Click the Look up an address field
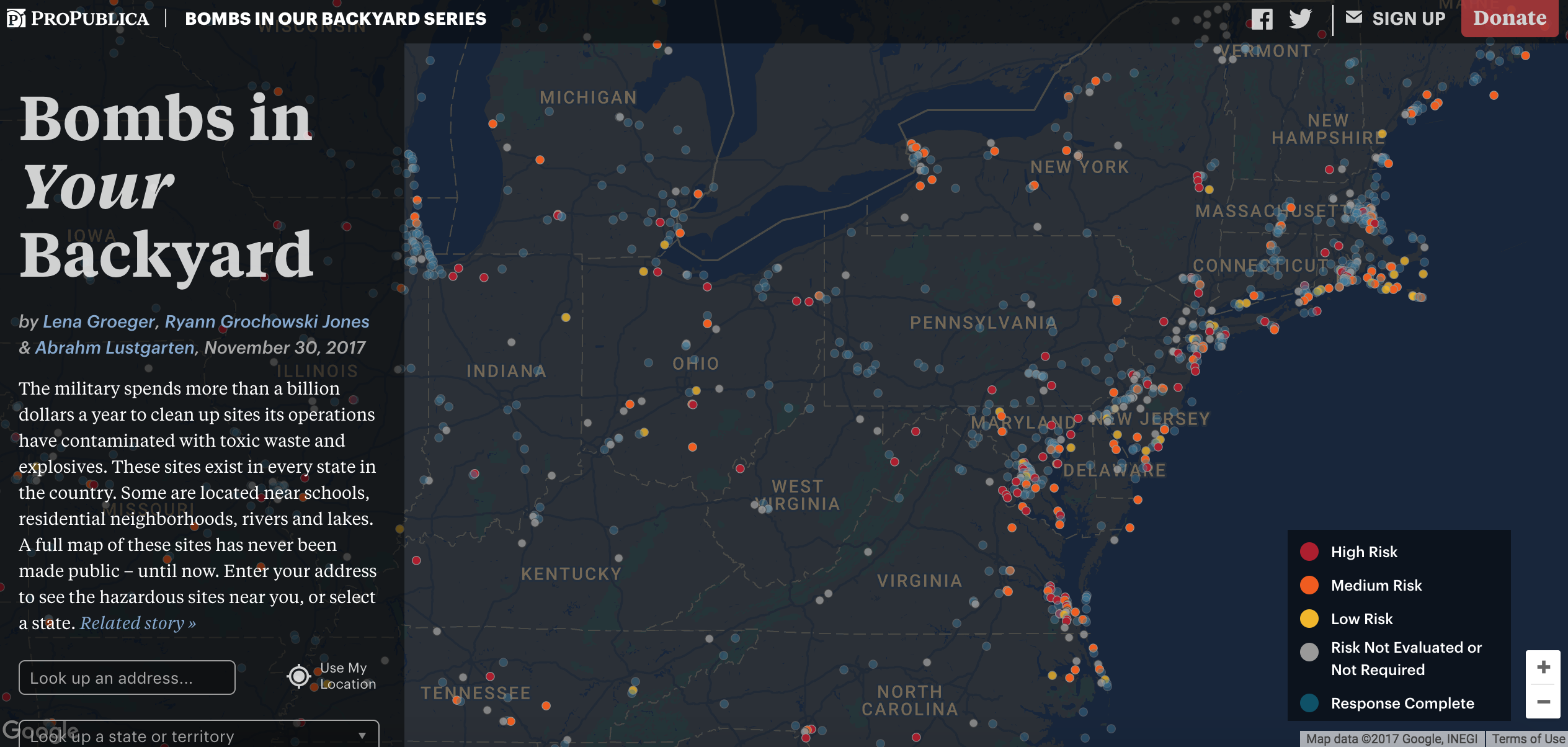 point(127,678)
